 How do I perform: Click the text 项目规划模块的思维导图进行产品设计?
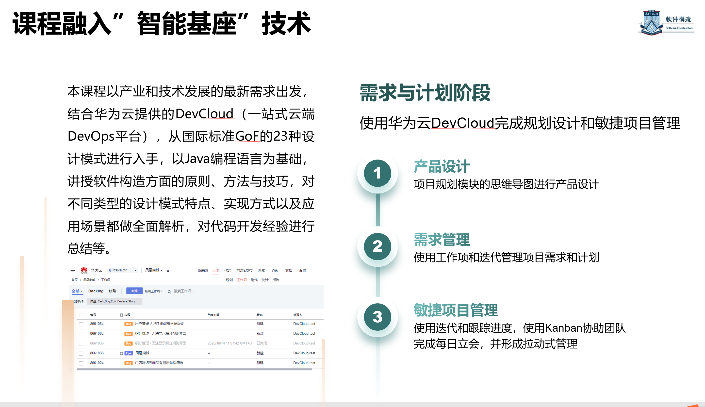point(506,184)
